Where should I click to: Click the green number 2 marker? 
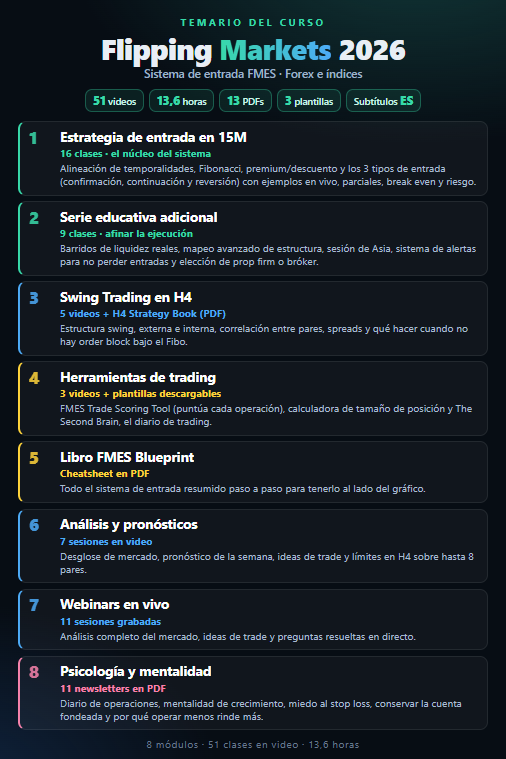[33, 218]
